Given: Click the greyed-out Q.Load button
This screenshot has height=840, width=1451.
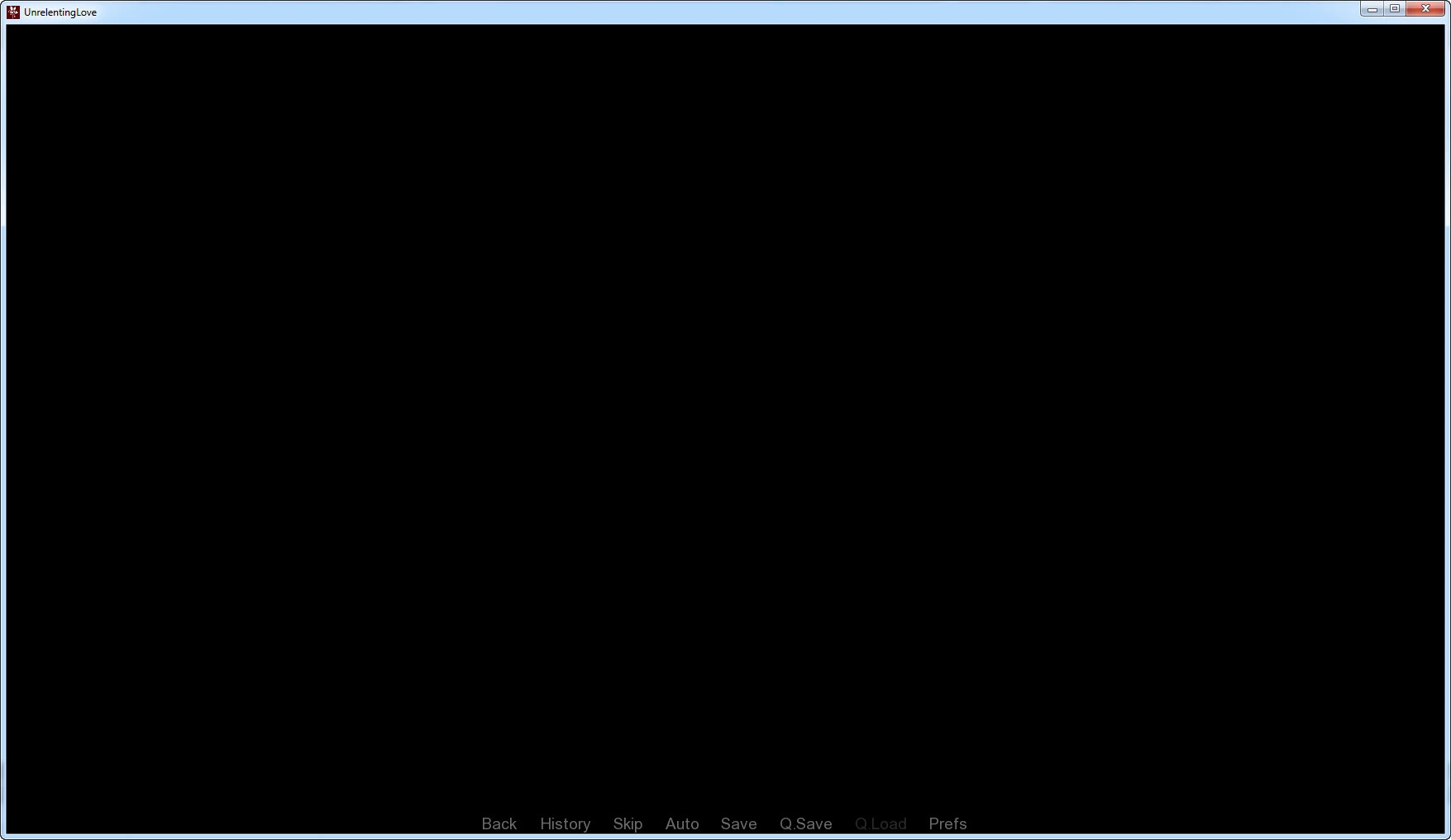Looking at the screenshot, I should click(881, 823).
